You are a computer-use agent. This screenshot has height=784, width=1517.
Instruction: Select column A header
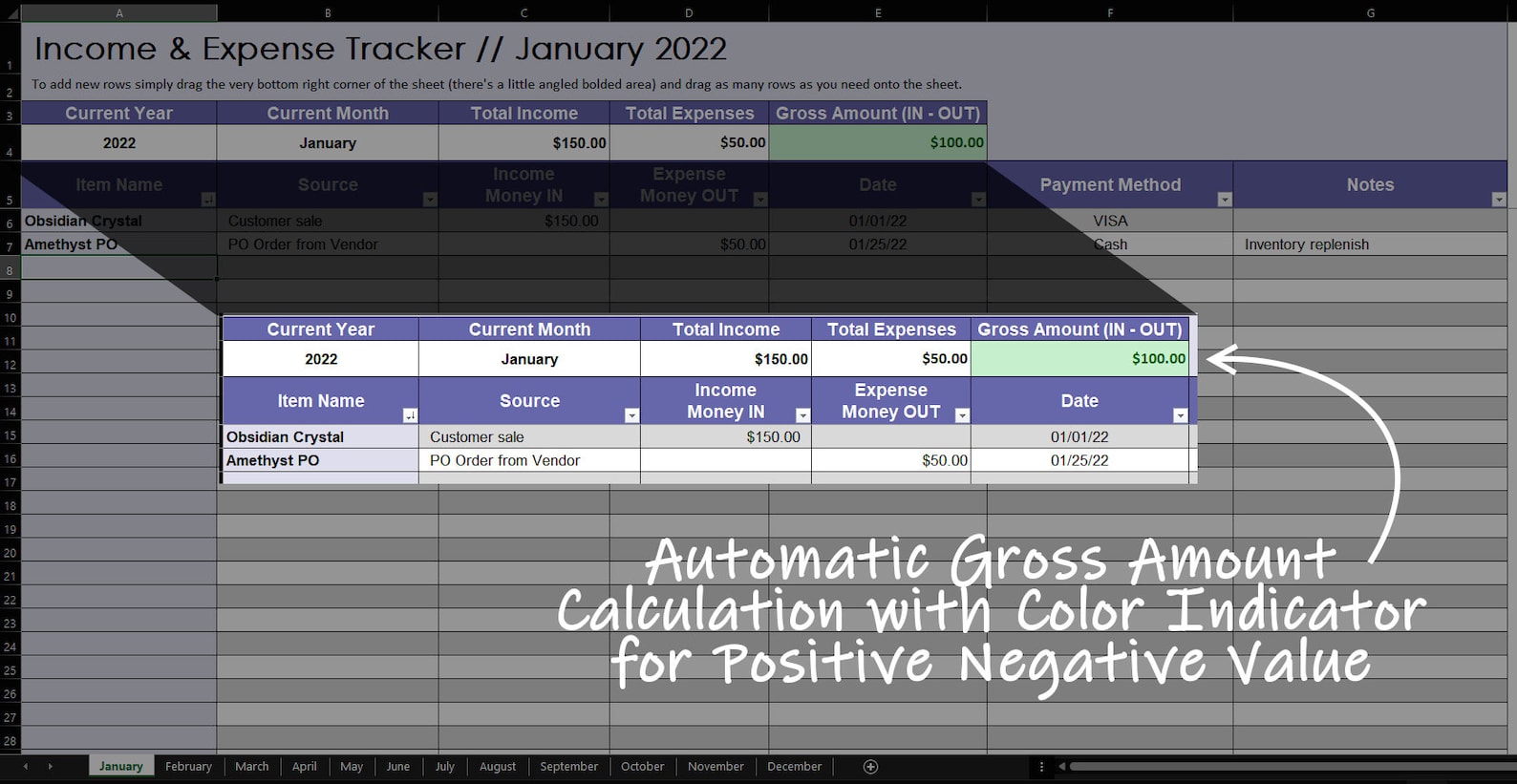tap(119, 13)
